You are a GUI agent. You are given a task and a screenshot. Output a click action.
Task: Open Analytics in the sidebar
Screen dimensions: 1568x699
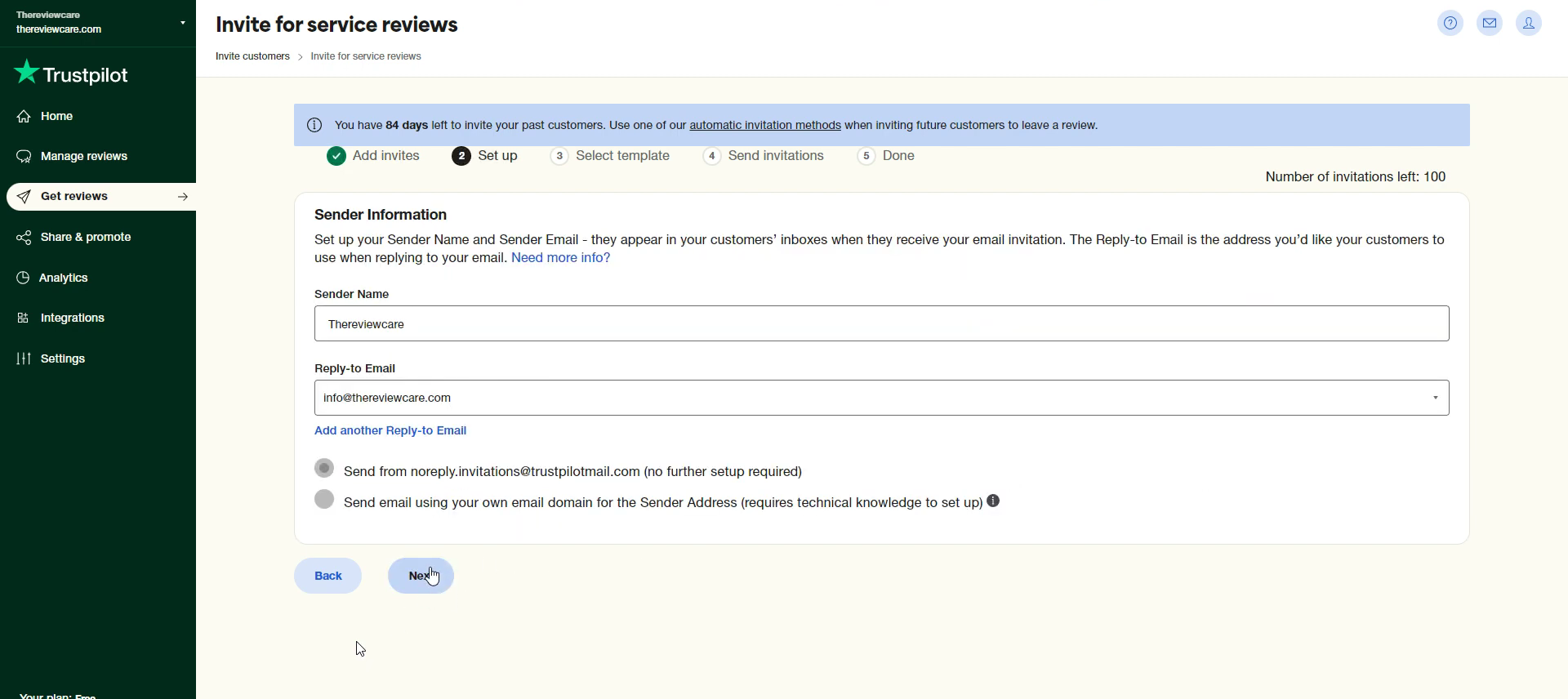pyautogui.click(x=64, y=278)
